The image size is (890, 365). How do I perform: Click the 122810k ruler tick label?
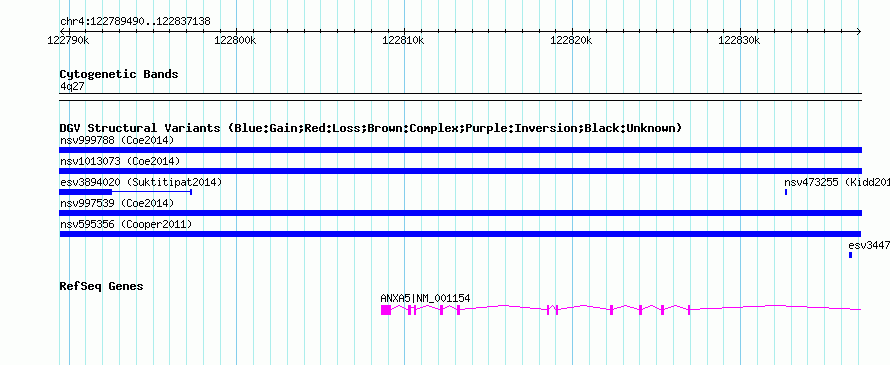(x=403, y=40)
